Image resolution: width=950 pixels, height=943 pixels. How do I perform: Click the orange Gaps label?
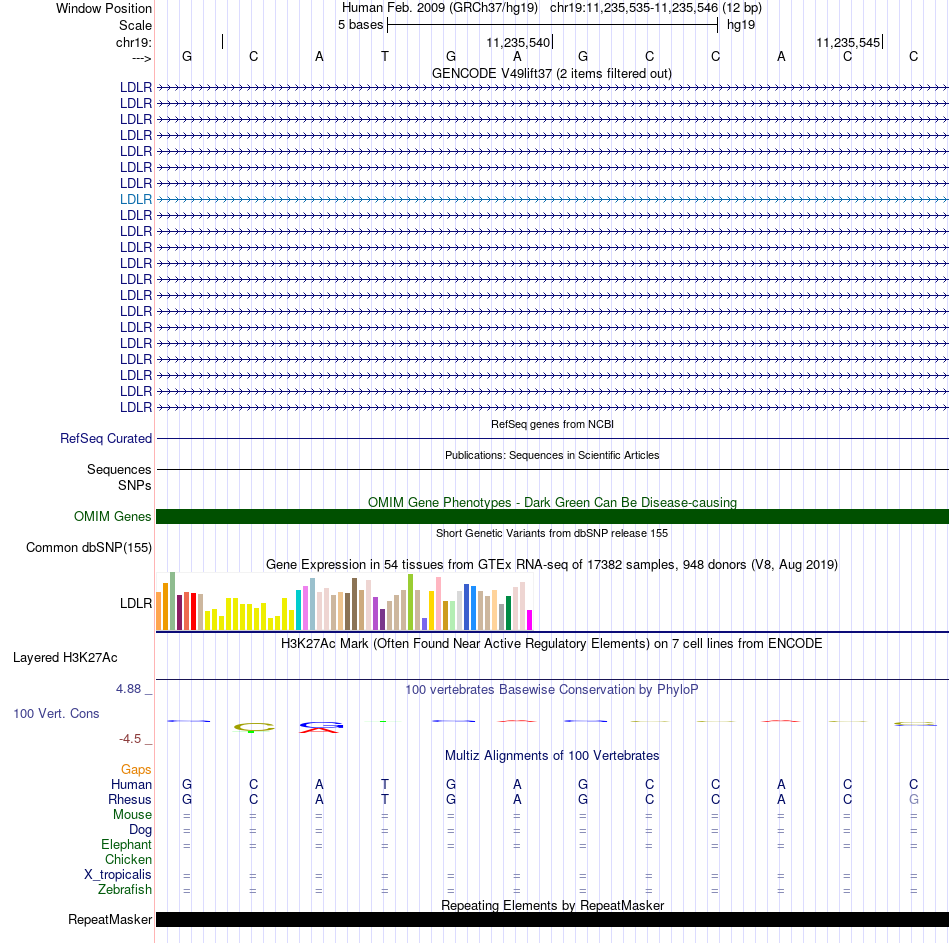point(136,769)
